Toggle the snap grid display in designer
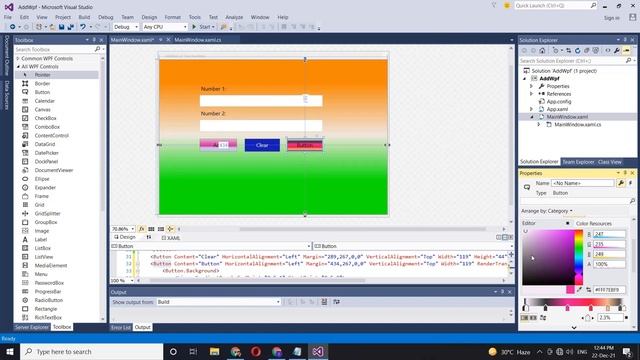 151,229
